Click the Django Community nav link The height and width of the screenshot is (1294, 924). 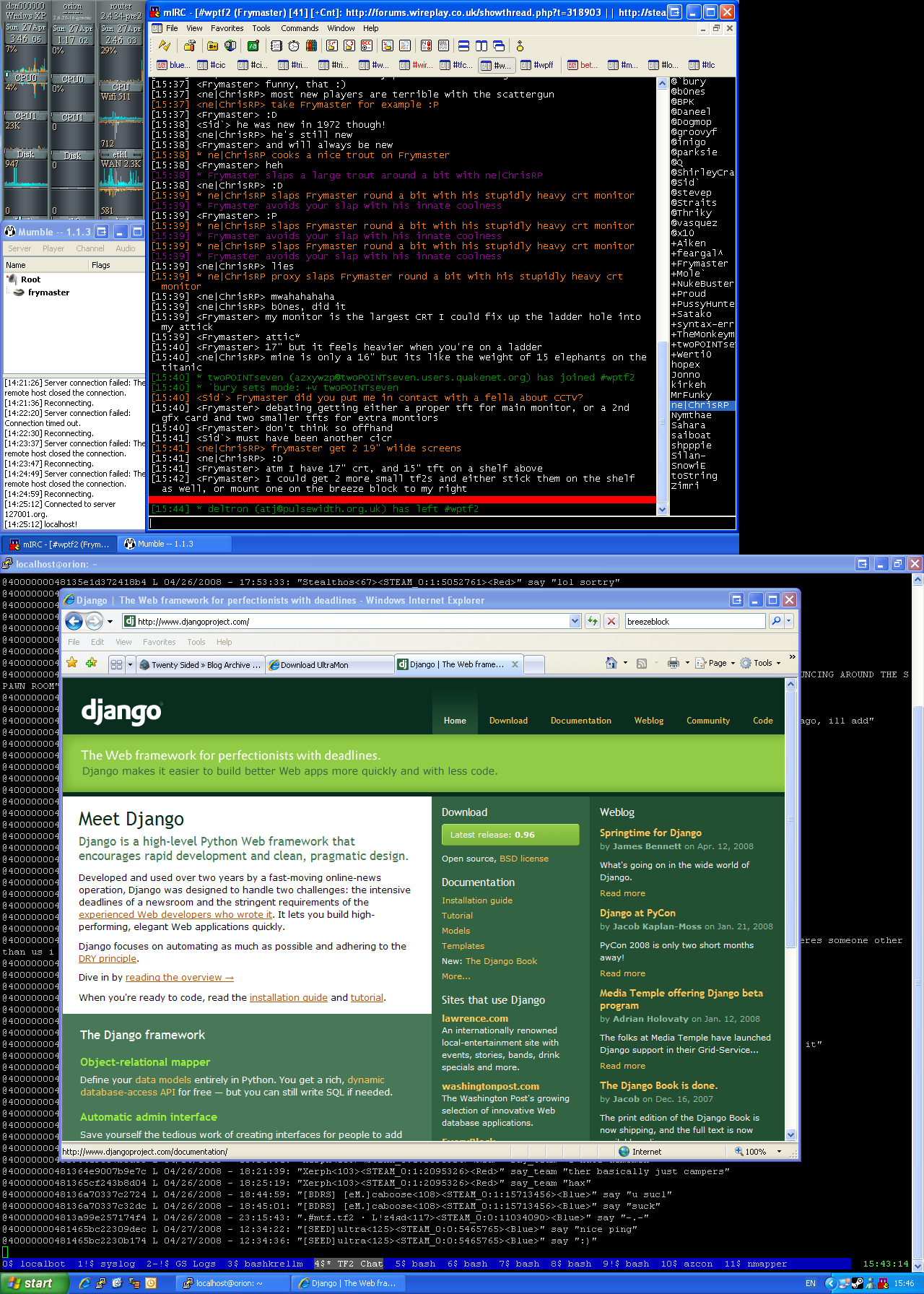click(x=707, y=721)
